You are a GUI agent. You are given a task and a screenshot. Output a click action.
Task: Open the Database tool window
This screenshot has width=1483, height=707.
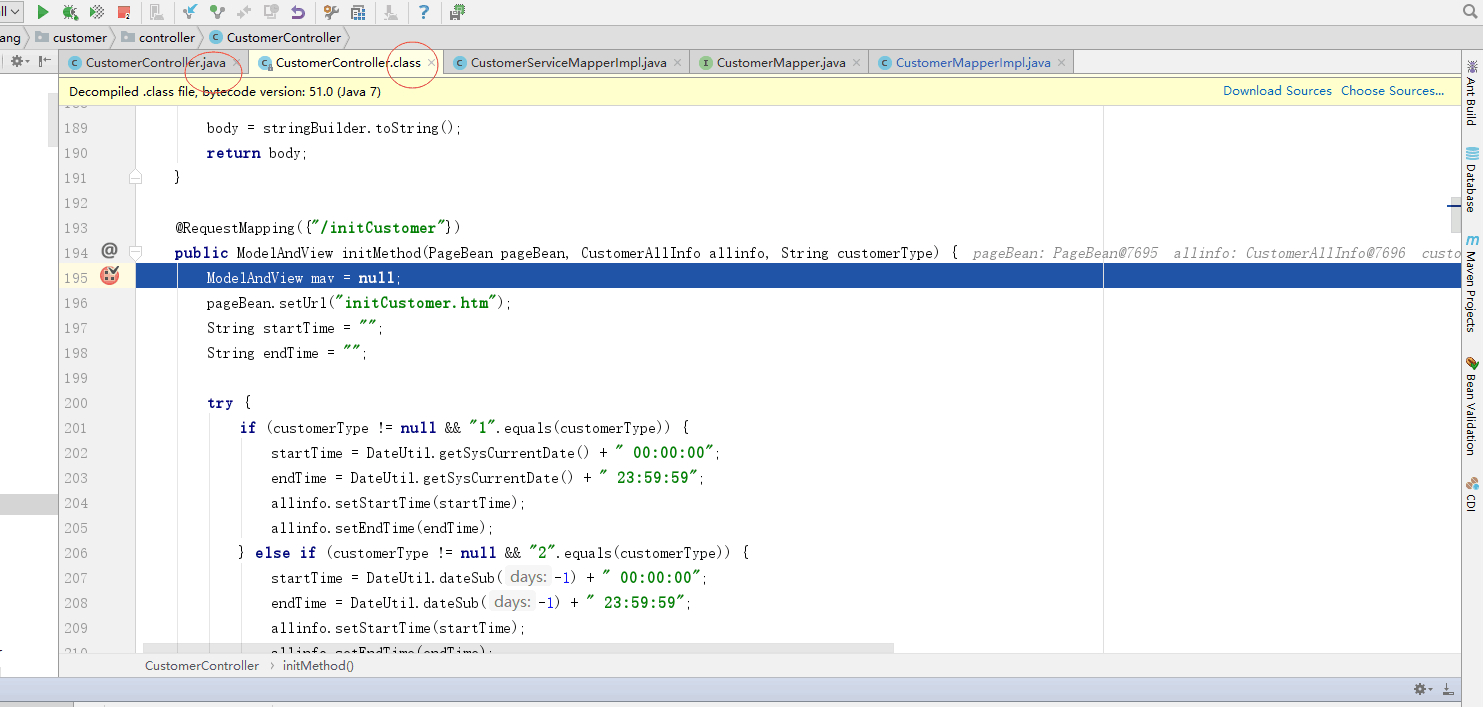pos(1471,179)
